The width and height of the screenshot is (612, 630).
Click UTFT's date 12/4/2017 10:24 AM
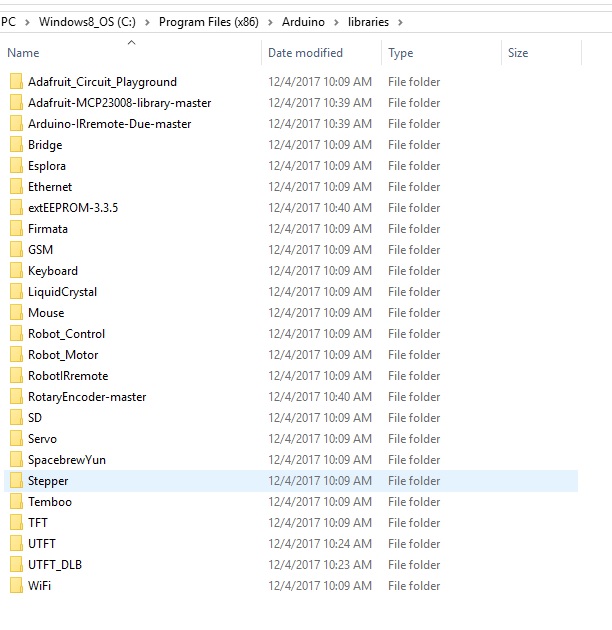click(320, 544)
